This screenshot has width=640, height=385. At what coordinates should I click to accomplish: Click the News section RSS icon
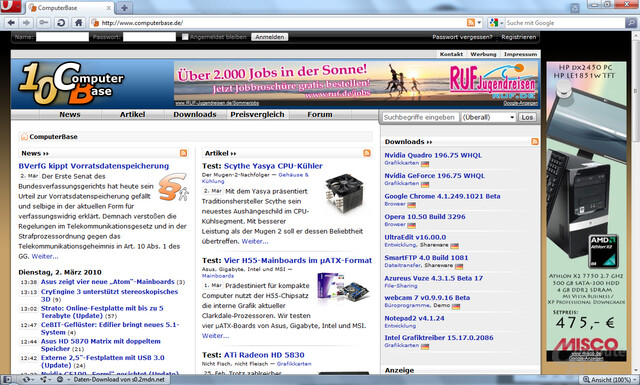point(183,153)
